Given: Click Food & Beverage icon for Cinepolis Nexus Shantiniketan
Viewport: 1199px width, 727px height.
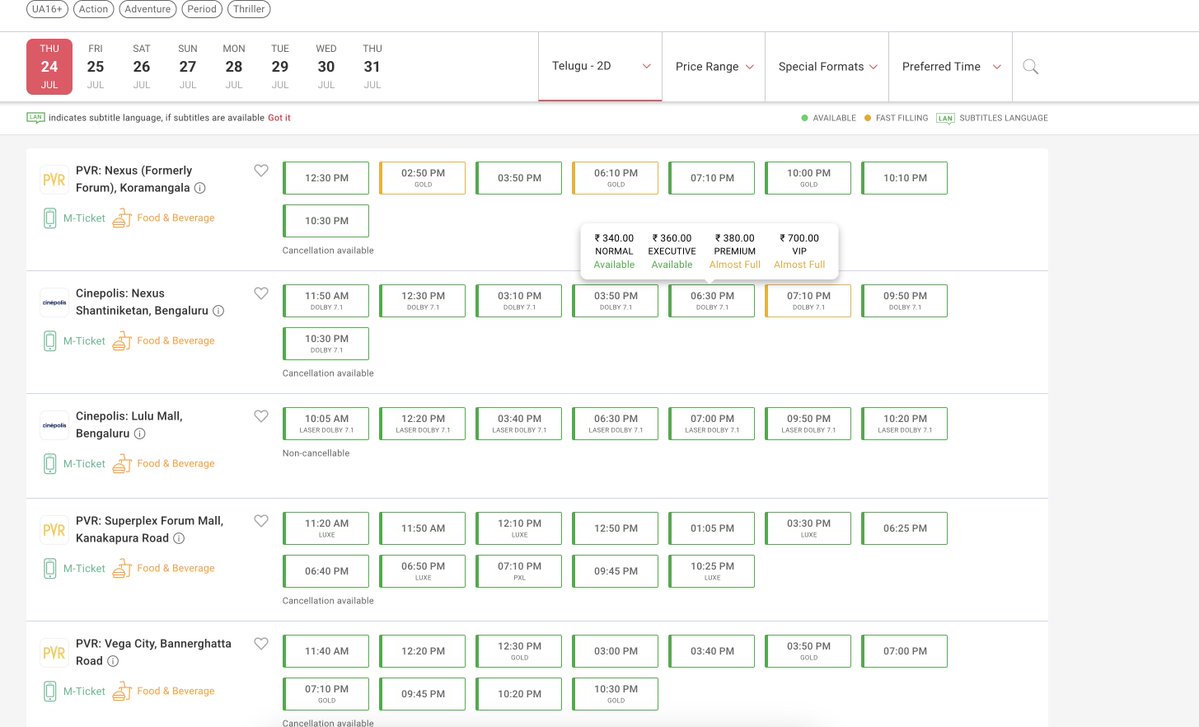Looking at the screenshot, I should click(122, 341).
